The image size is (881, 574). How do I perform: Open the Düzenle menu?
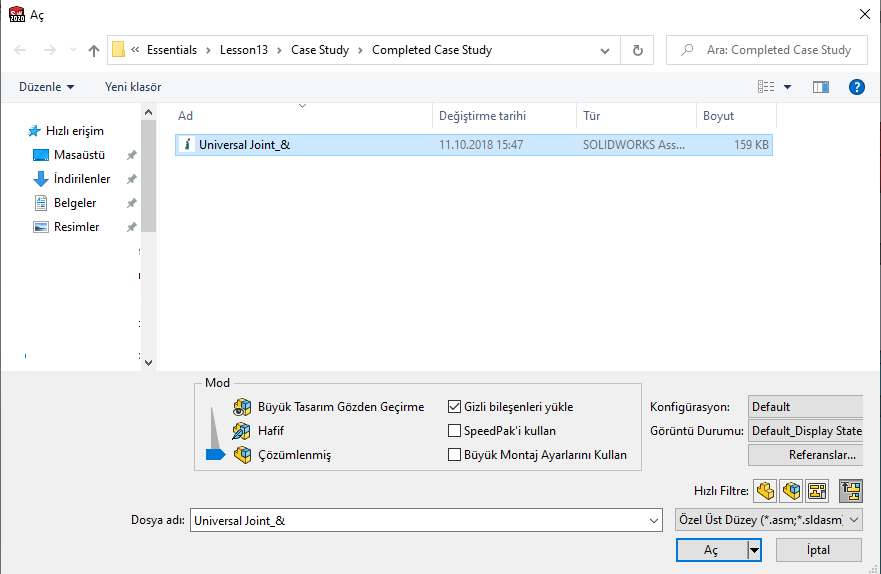(x=46, y=87)
